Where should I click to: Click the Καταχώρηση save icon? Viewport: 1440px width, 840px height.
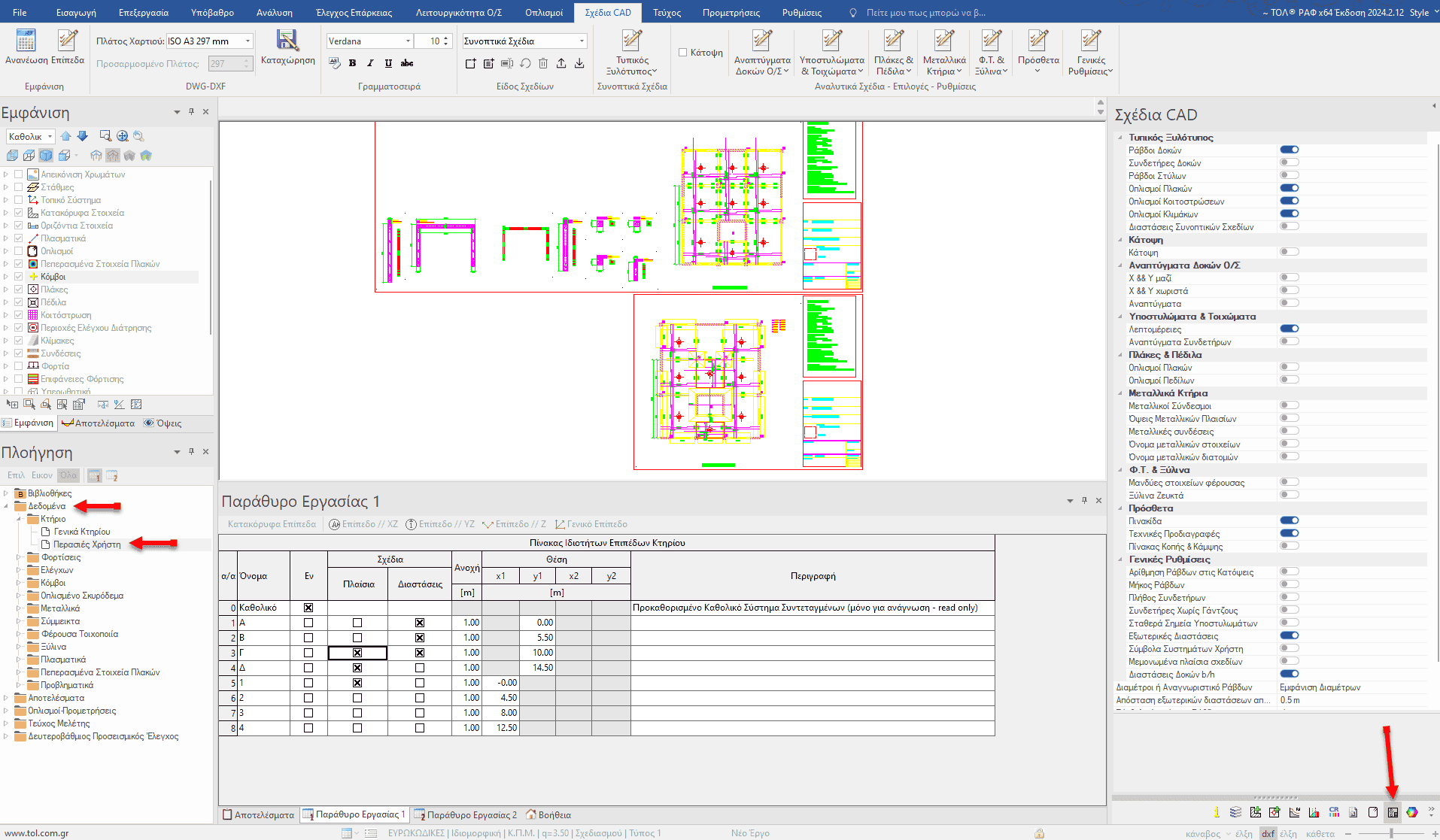click(x=287, y=41)
